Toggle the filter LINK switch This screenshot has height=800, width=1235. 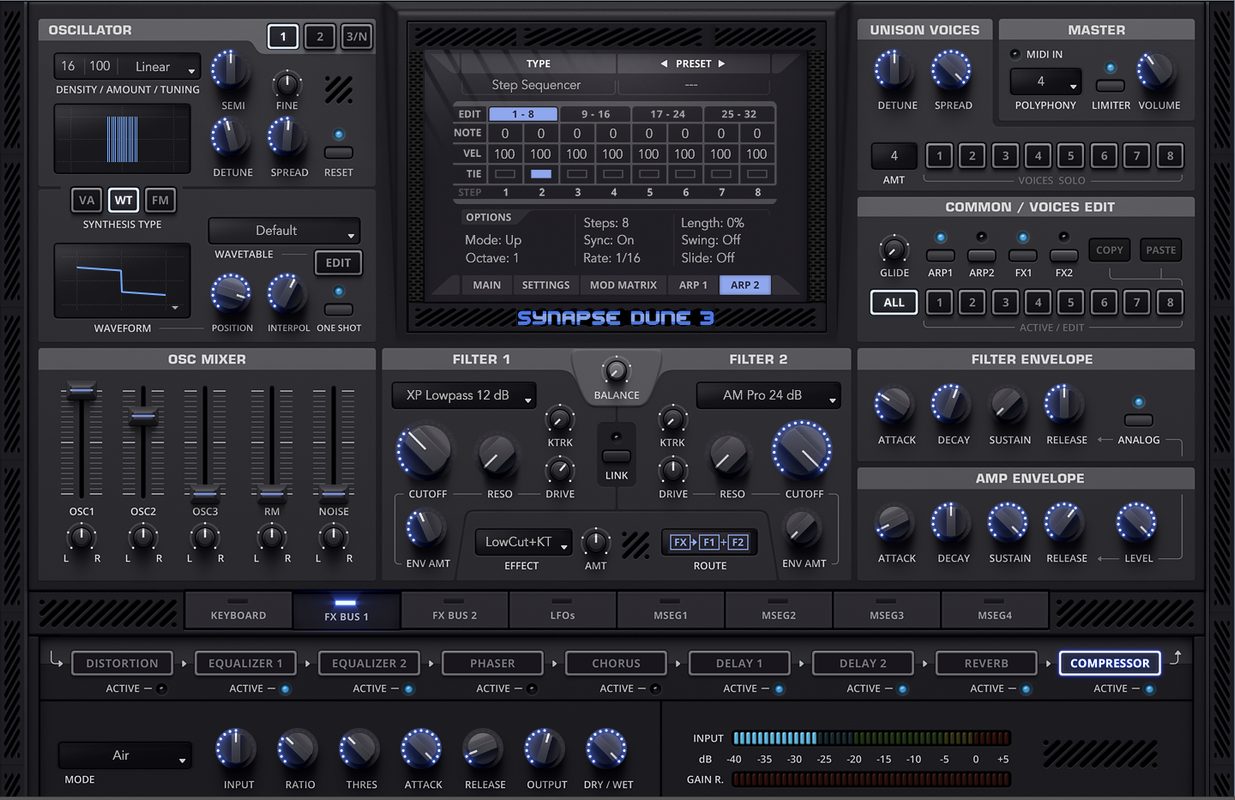pyautogui.click(x=616, y=456)
